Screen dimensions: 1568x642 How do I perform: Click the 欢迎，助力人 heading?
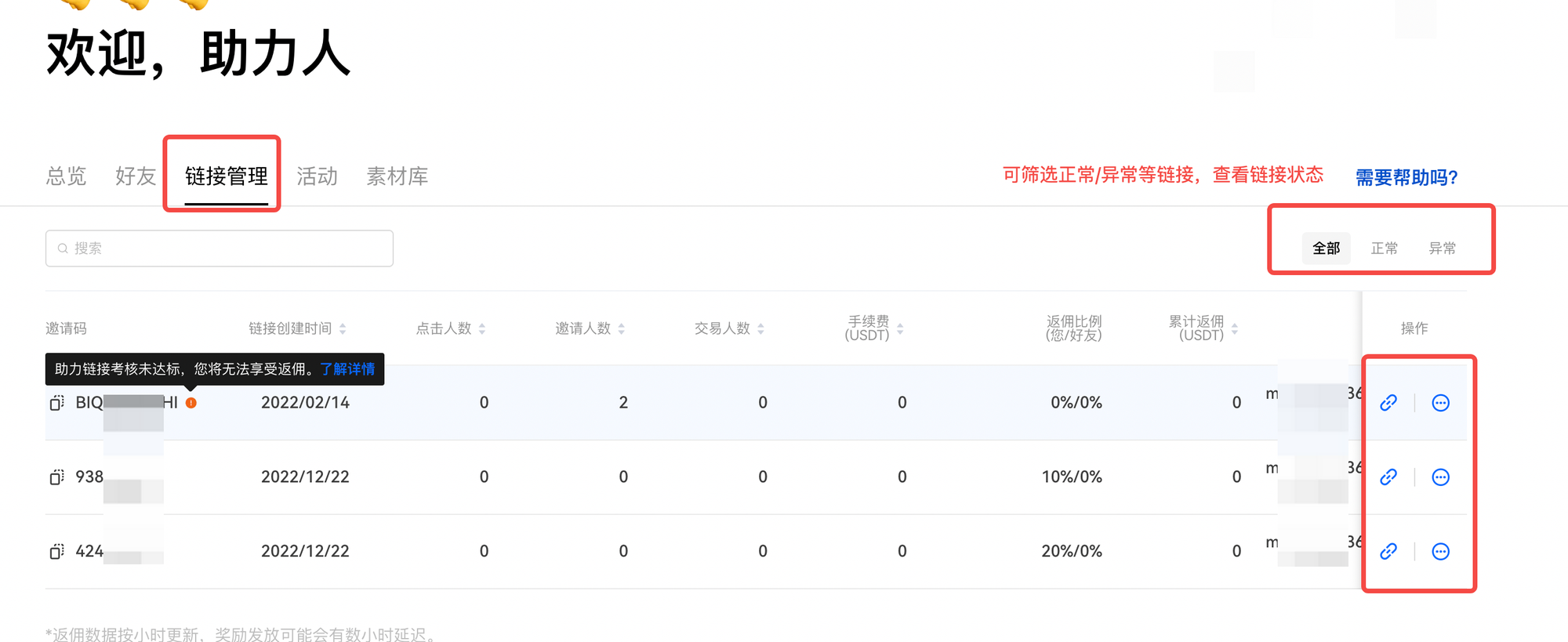tap(198, 55)
